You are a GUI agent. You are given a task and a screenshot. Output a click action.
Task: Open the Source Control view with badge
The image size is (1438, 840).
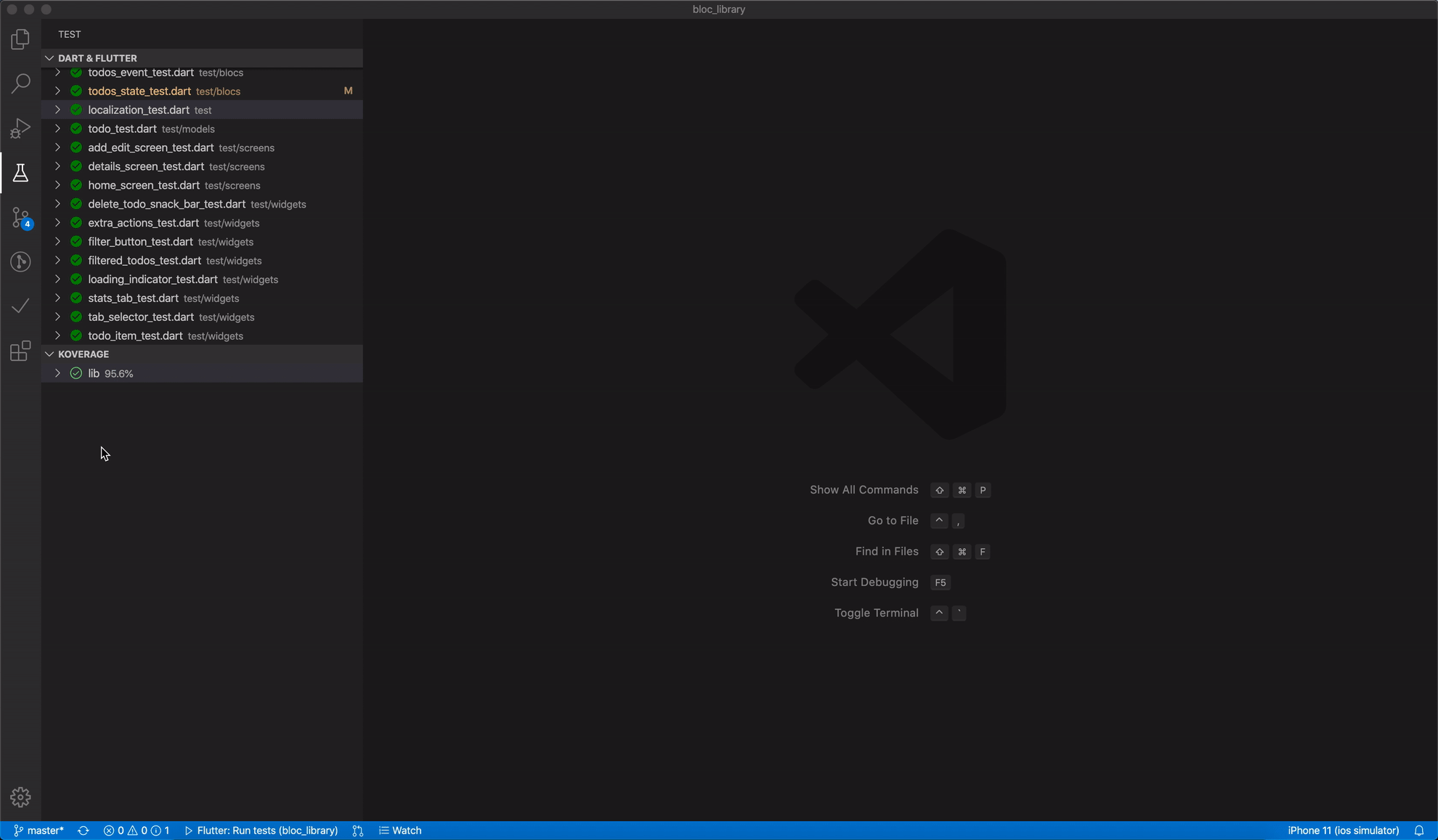click(20, 217)
